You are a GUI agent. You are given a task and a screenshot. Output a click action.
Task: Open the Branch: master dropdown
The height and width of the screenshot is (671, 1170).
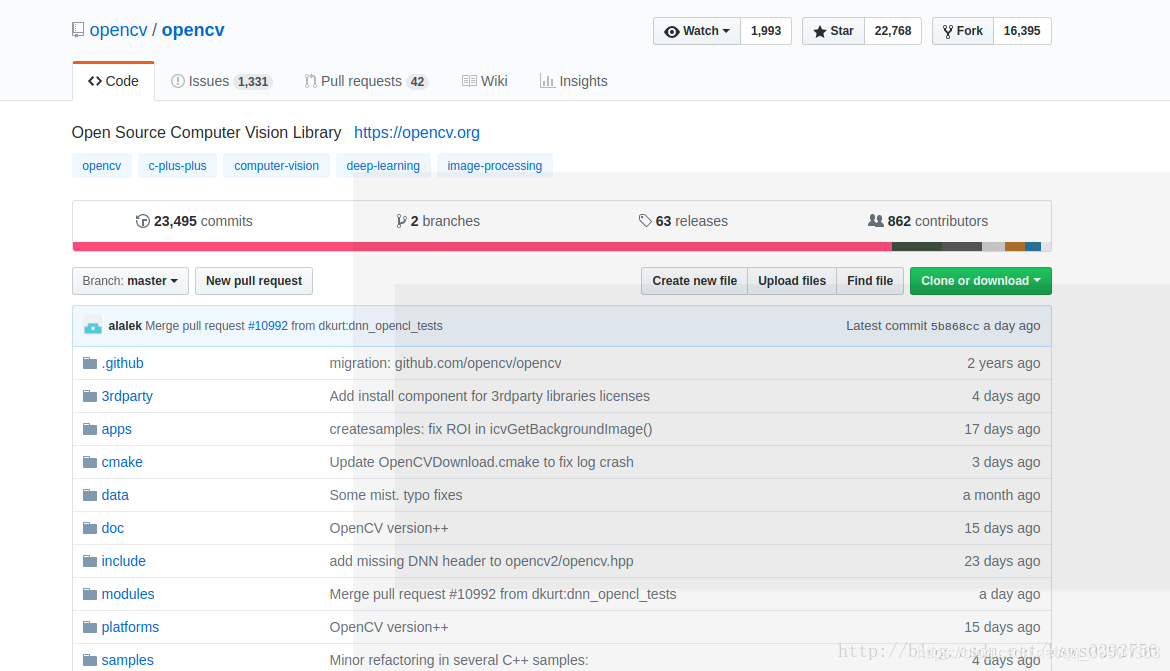131,281
